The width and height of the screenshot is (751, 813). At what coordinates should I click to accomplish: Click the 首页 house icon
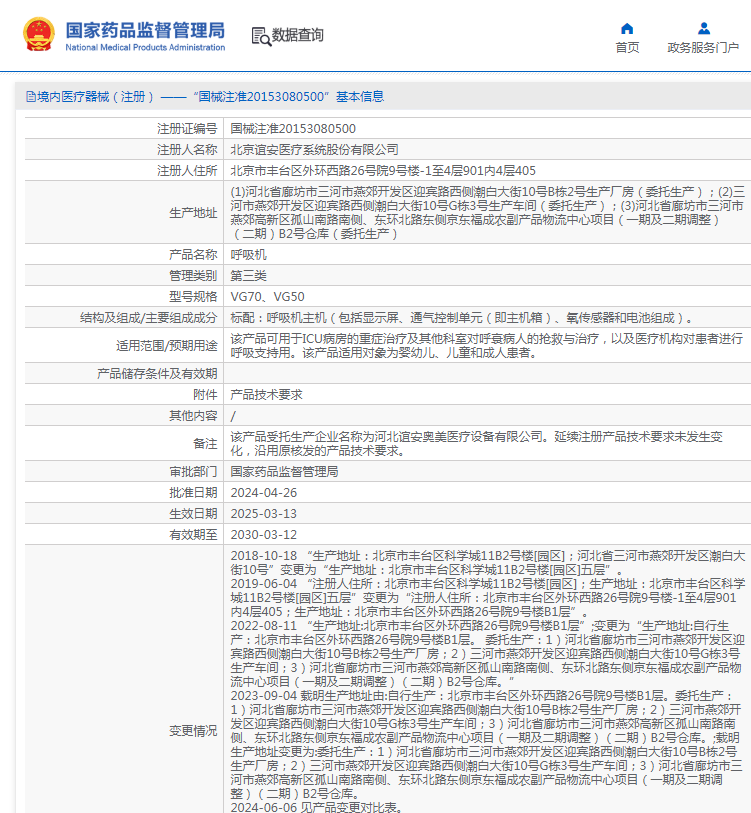627,28
